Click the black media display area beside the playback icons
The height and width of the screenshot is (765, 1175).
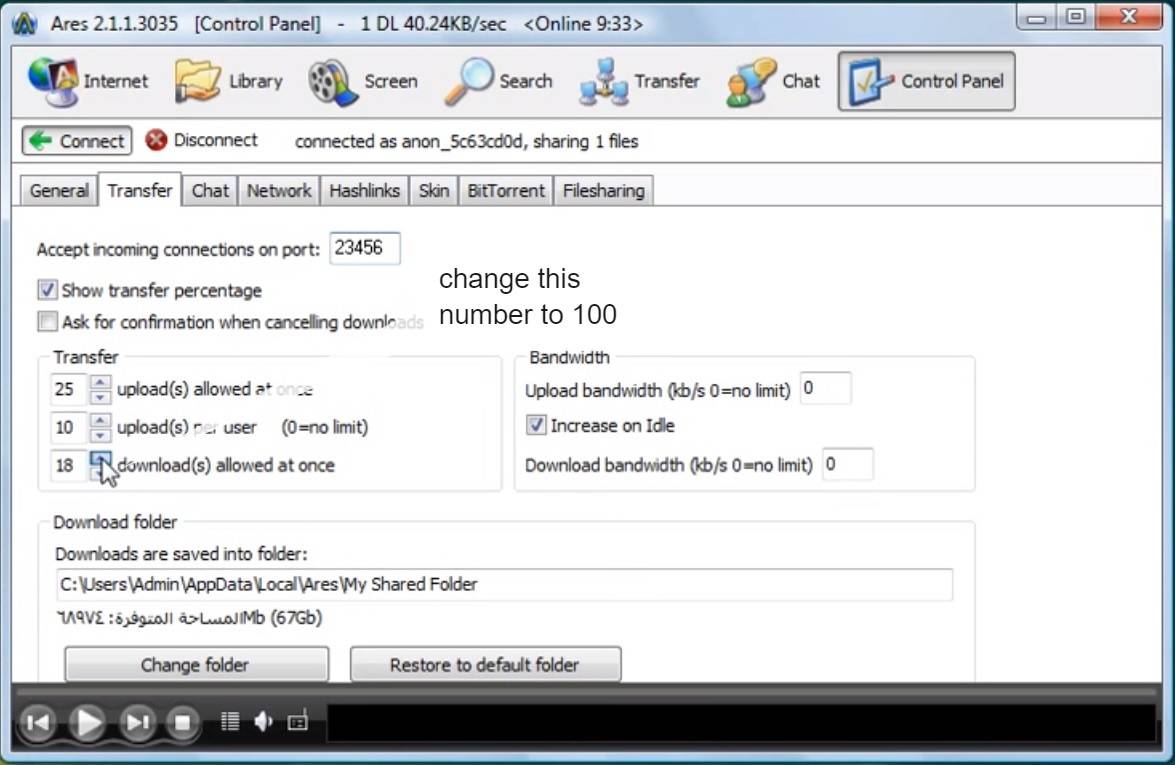(741, 722)
